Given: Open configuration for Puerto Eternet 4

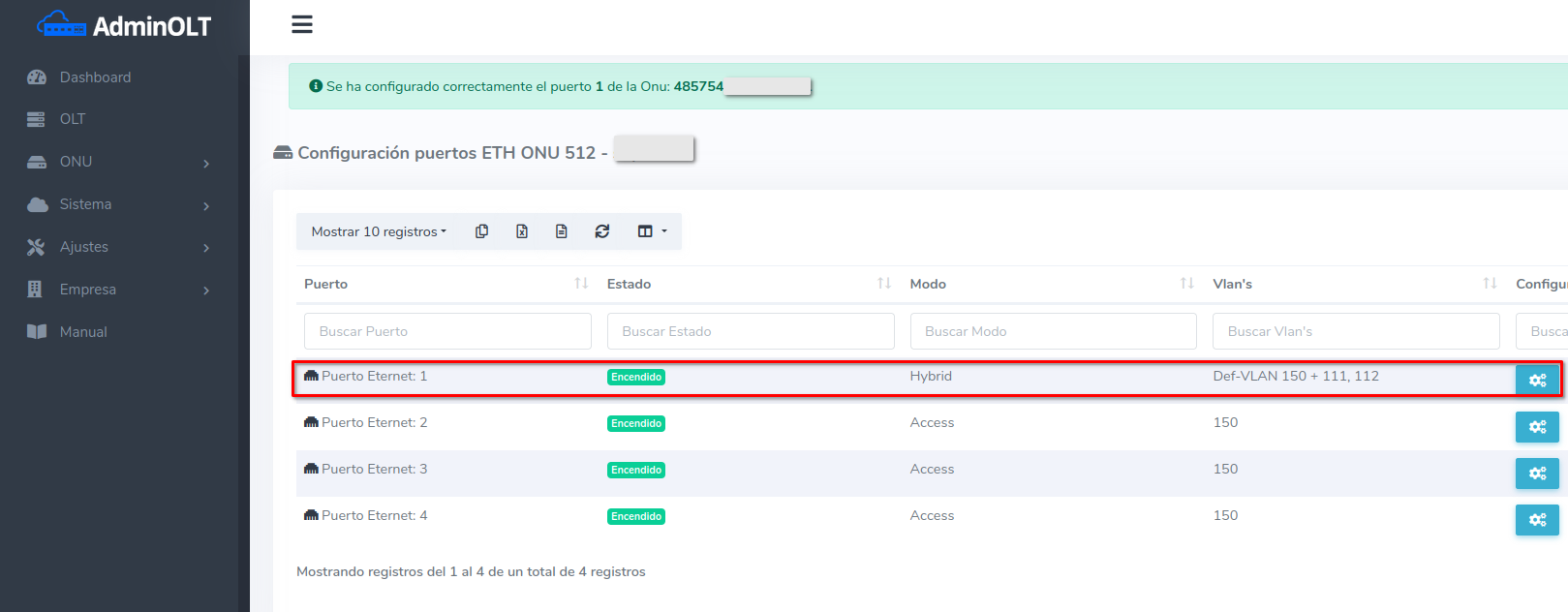Looking at the screenshot, I should (1537, 520).
